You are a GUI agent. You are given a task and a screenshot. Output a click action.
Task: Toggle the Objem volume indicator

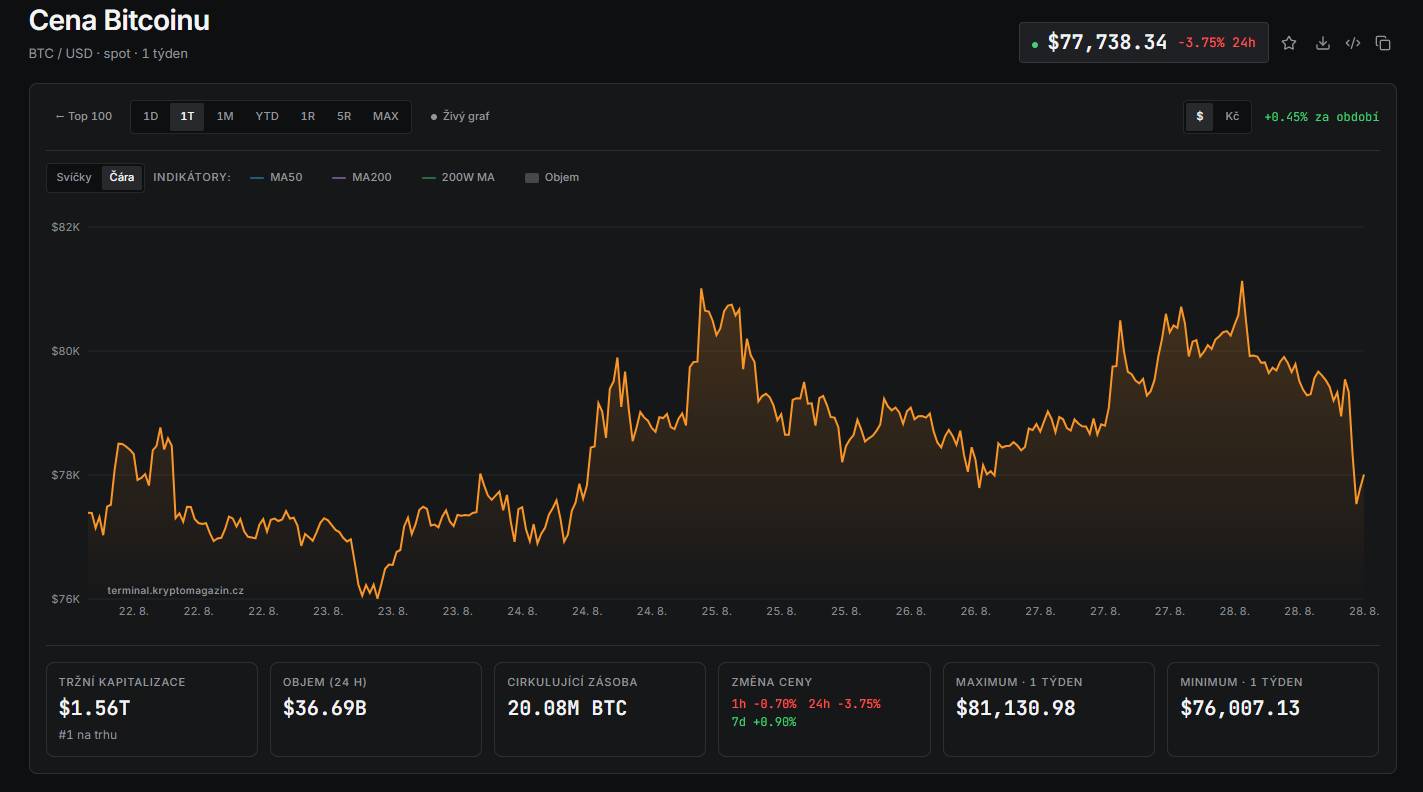tap(552, 177)
